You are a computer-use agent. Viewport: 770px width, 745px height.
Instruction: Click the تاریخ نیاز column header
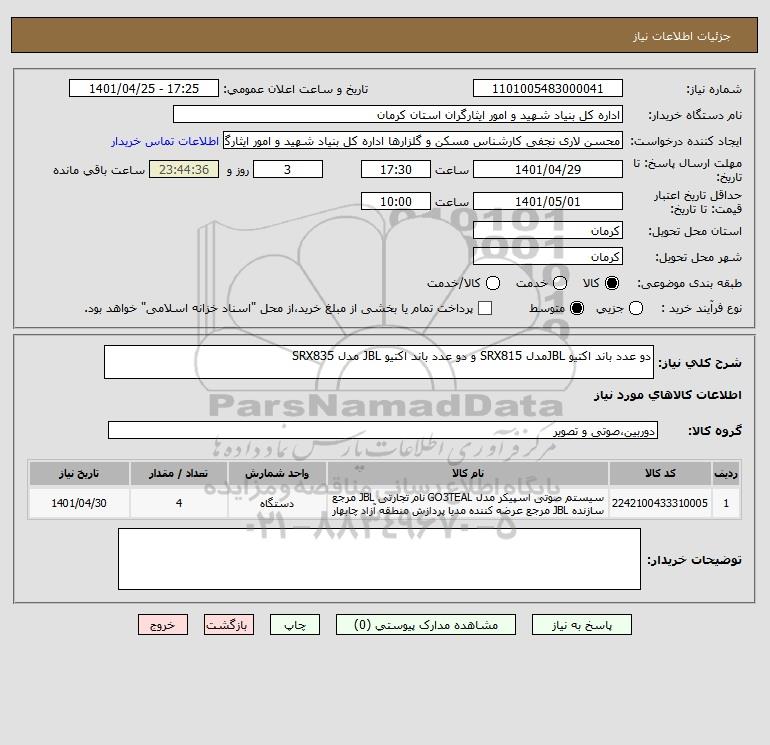[x=79, y=473]
